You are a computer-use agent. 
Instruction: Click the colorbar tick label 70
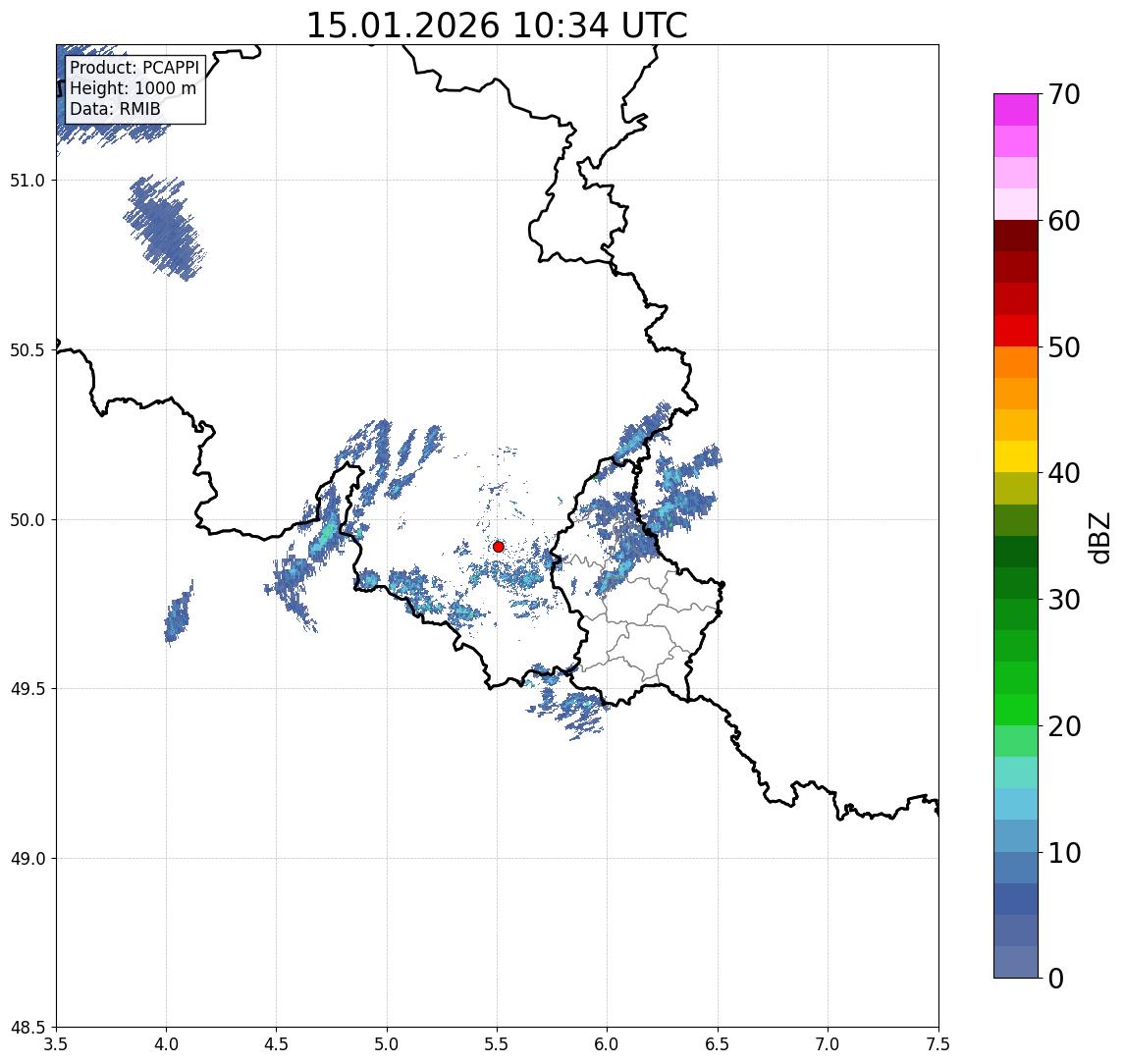pos(1064,94)
